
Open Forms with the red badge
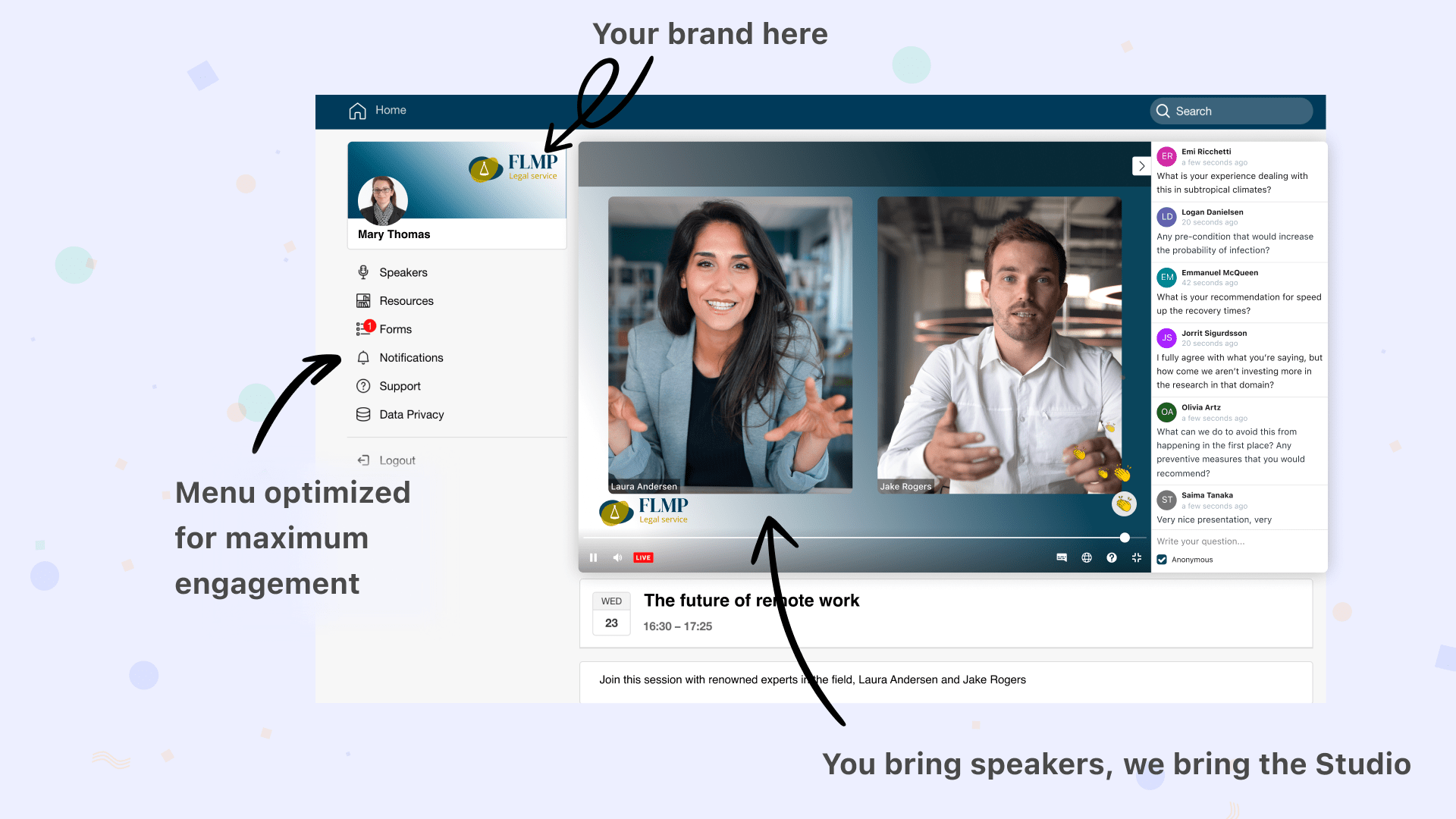(394, 329)
